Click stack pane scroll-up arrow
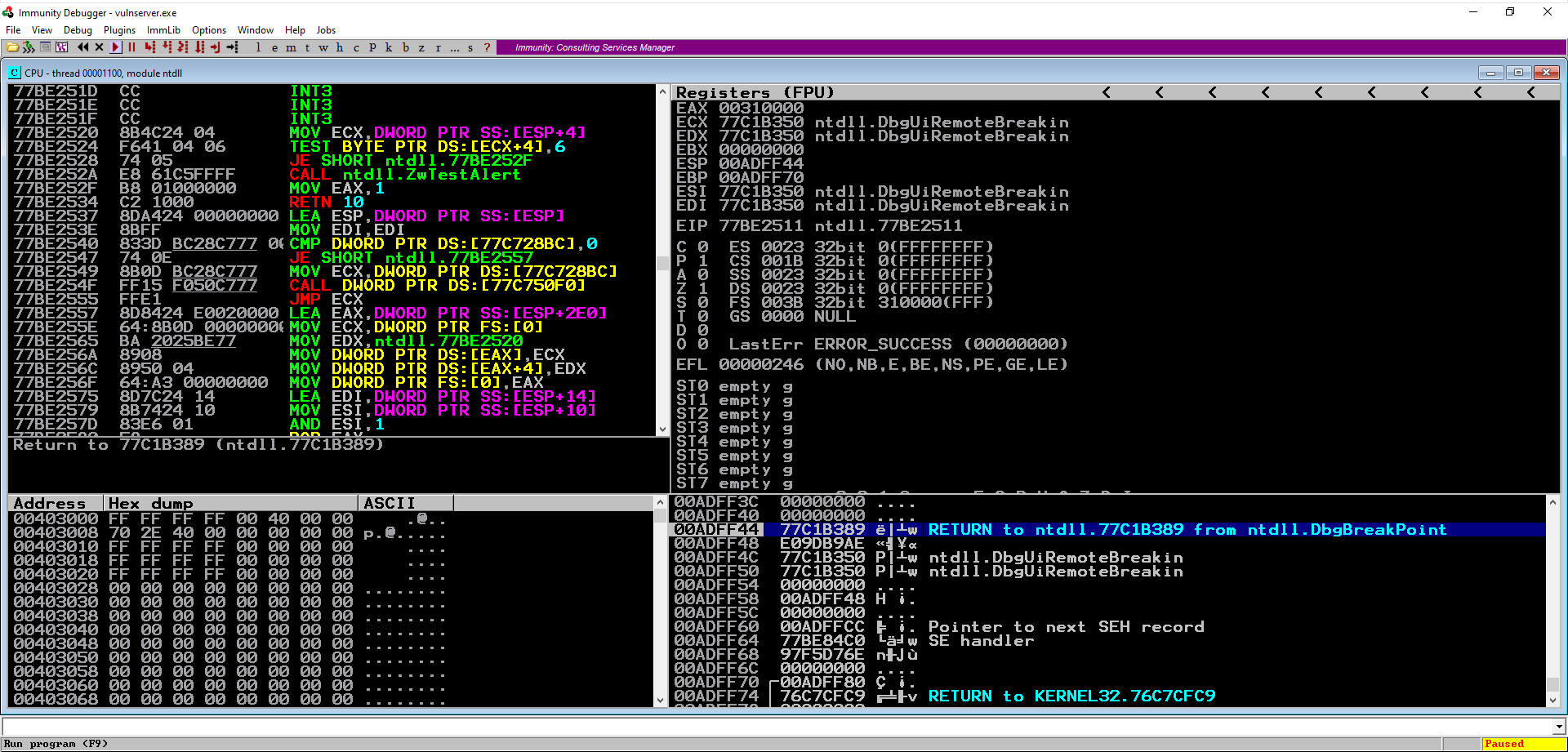 (1552, 503)
